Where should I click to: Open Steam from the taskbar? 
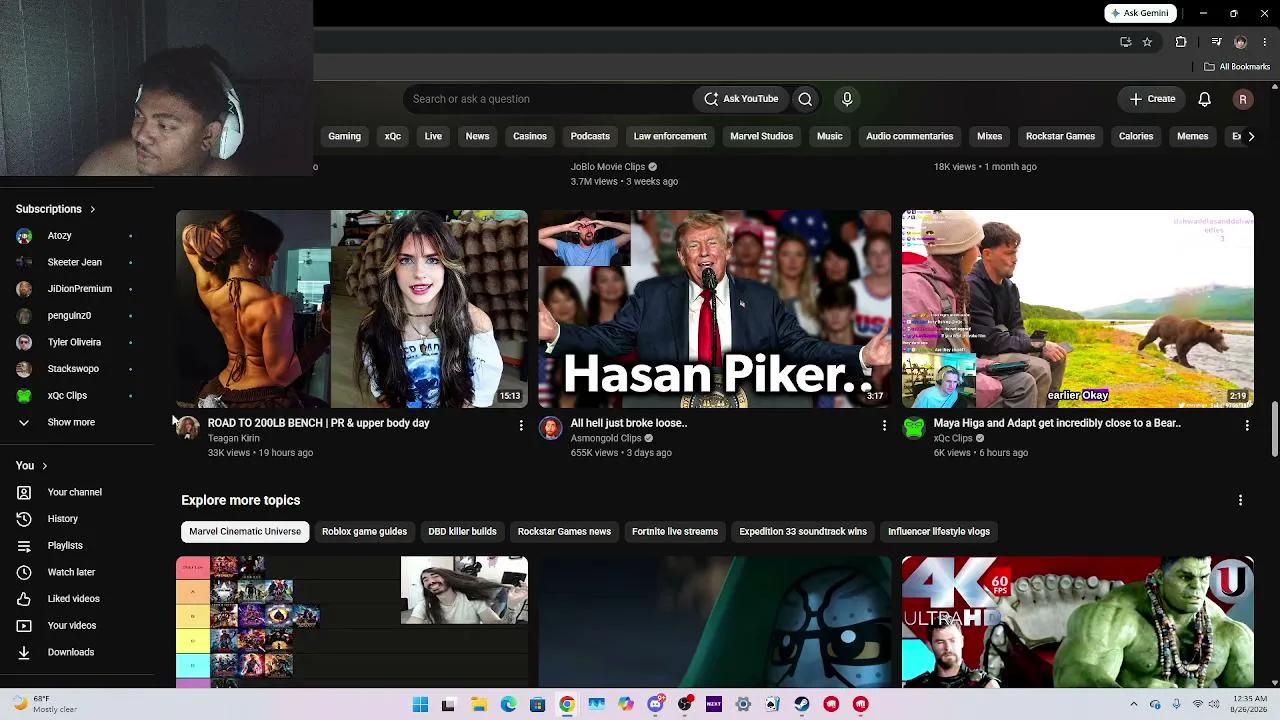[x=802, y=704]
